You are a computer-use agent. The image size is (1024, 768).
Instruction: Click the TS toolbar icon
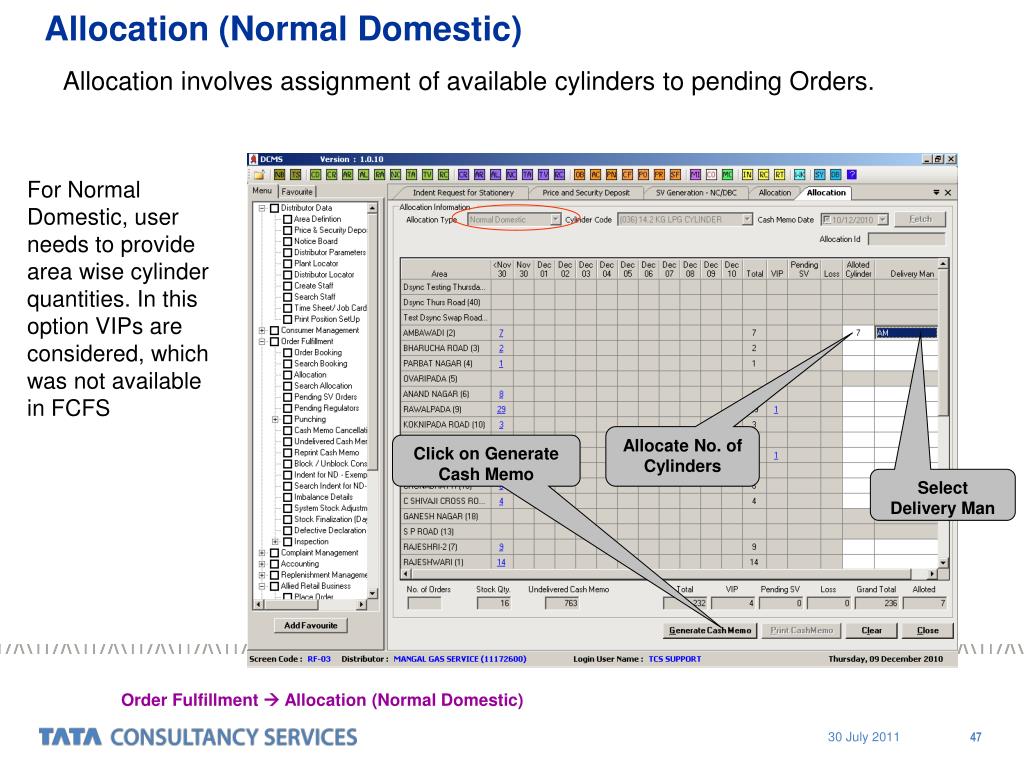pyautogui.click(x=296, y=174)
